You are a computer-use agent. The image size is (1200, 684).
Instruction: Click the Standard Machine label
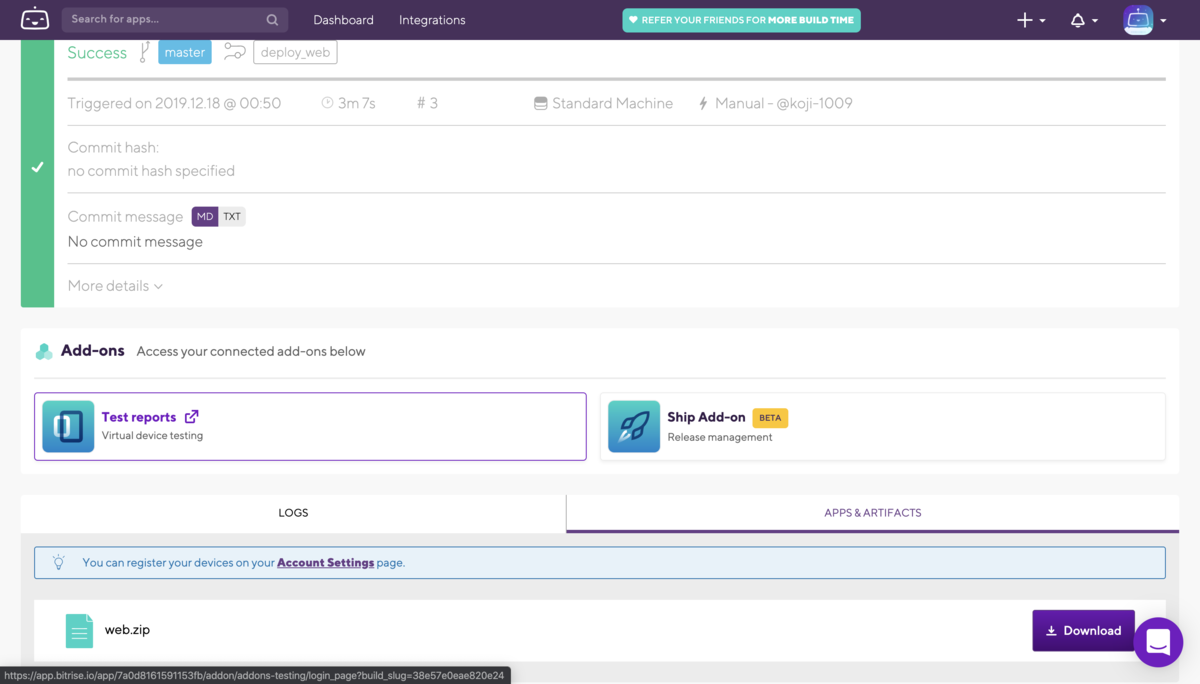[612, 103]
